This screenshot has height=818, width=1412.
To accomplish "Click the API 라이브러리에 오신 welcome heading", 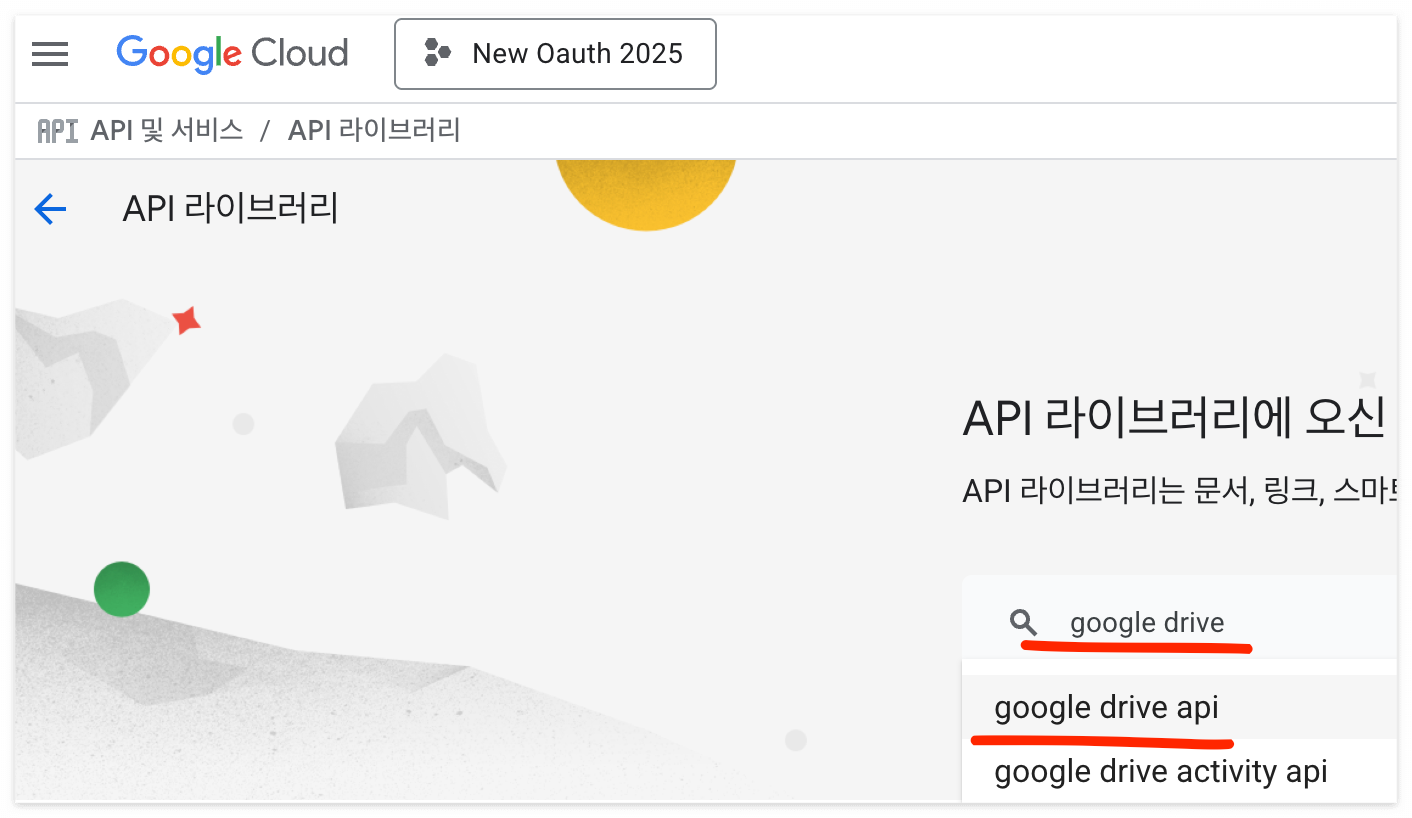I will (x=1174, y=418).
